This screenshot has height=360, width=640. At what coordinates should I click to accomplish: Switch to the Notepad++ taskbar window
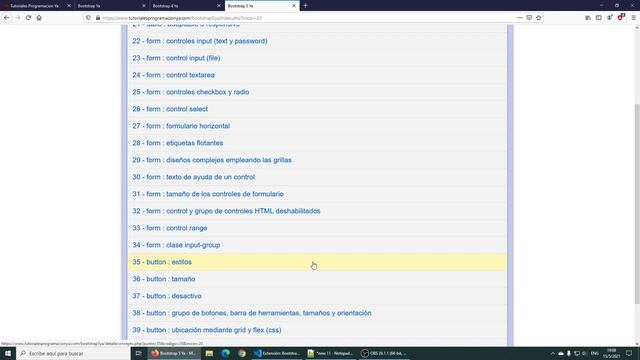pyautogui.click(x=330, y=353)
